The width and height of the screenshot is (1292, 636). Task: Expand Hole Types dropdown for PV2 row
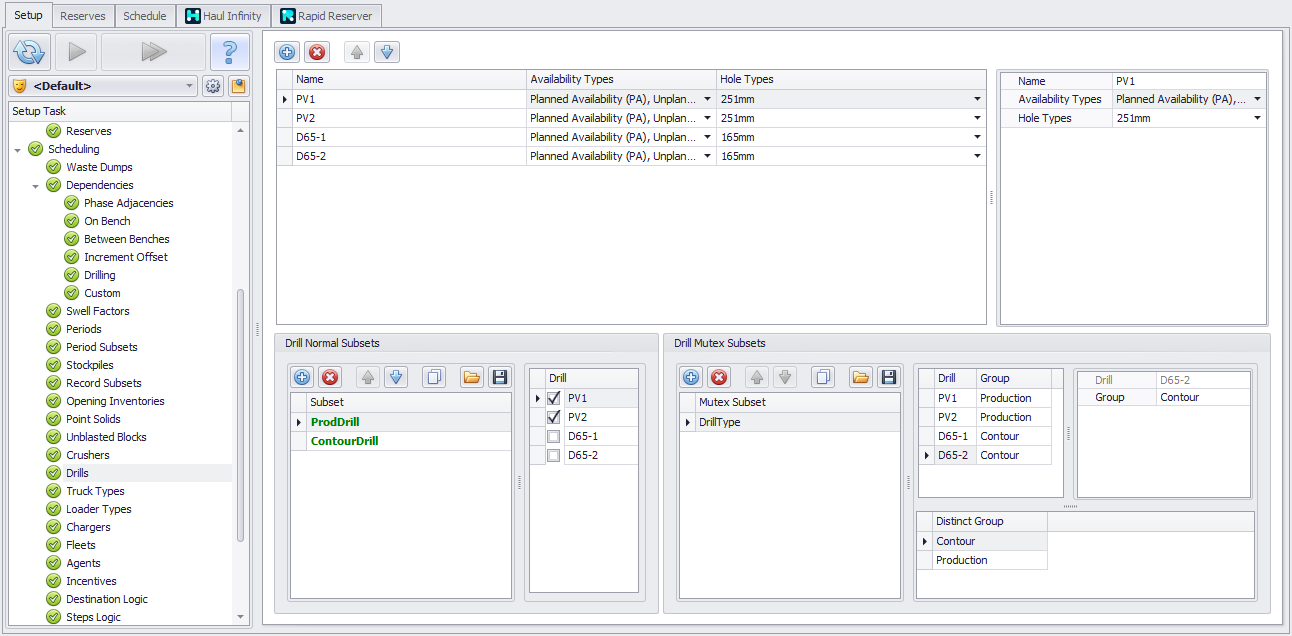(977, 118)
